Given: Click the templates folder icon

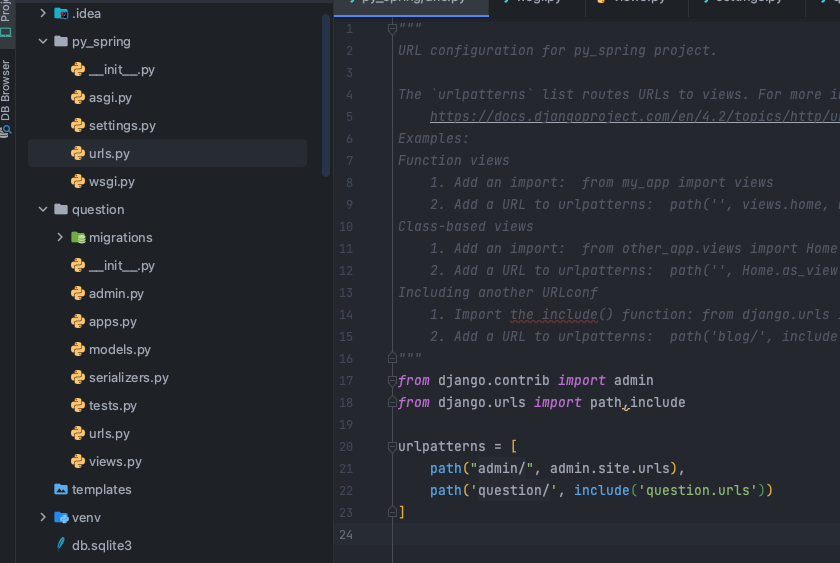Looking at the screenshot, I should 61,489.
